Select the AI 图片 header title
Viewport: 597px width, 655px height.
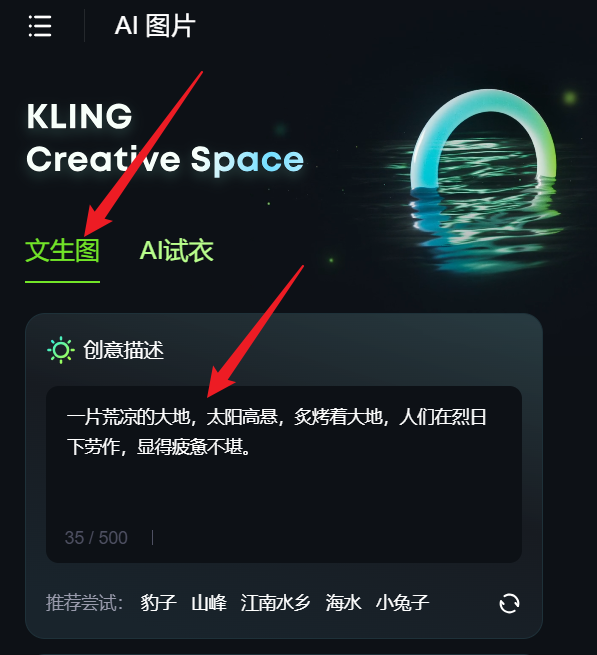[155, 25]
